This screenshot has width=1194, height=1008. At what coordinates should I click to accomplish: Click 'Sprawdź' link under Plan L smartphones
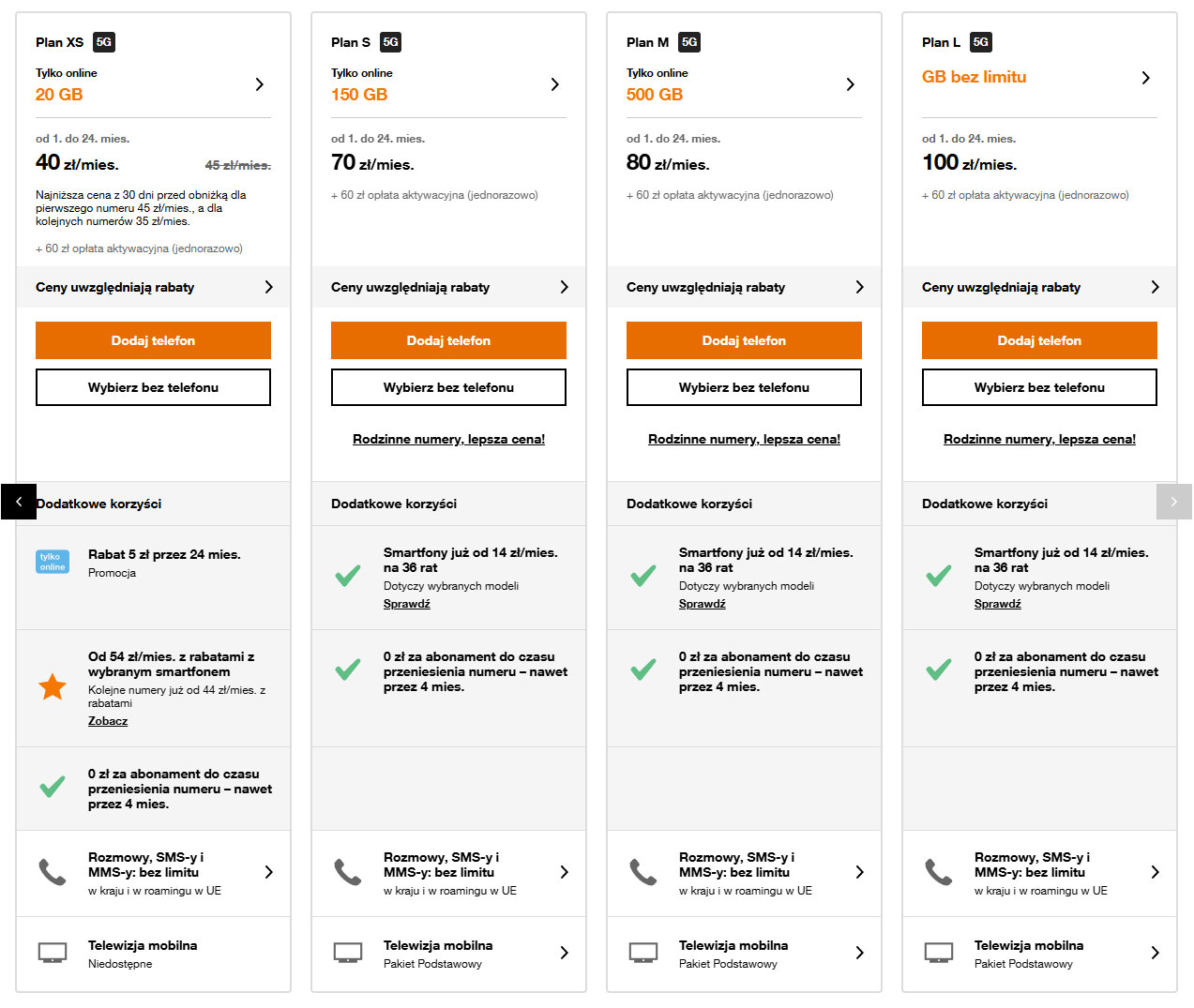pos(997,604)
